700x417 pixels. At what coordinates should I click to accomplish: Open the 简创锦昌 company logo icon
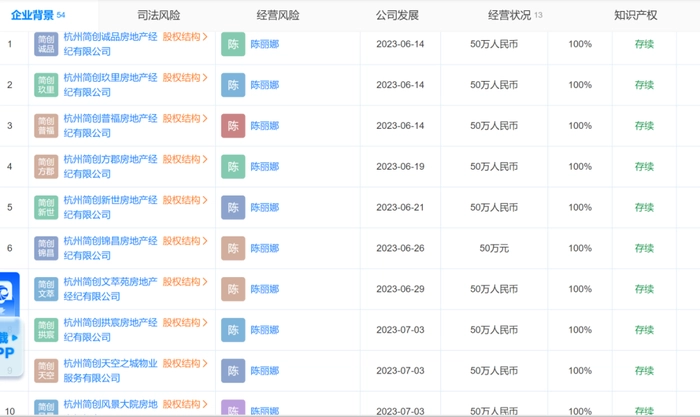(46, 248)
